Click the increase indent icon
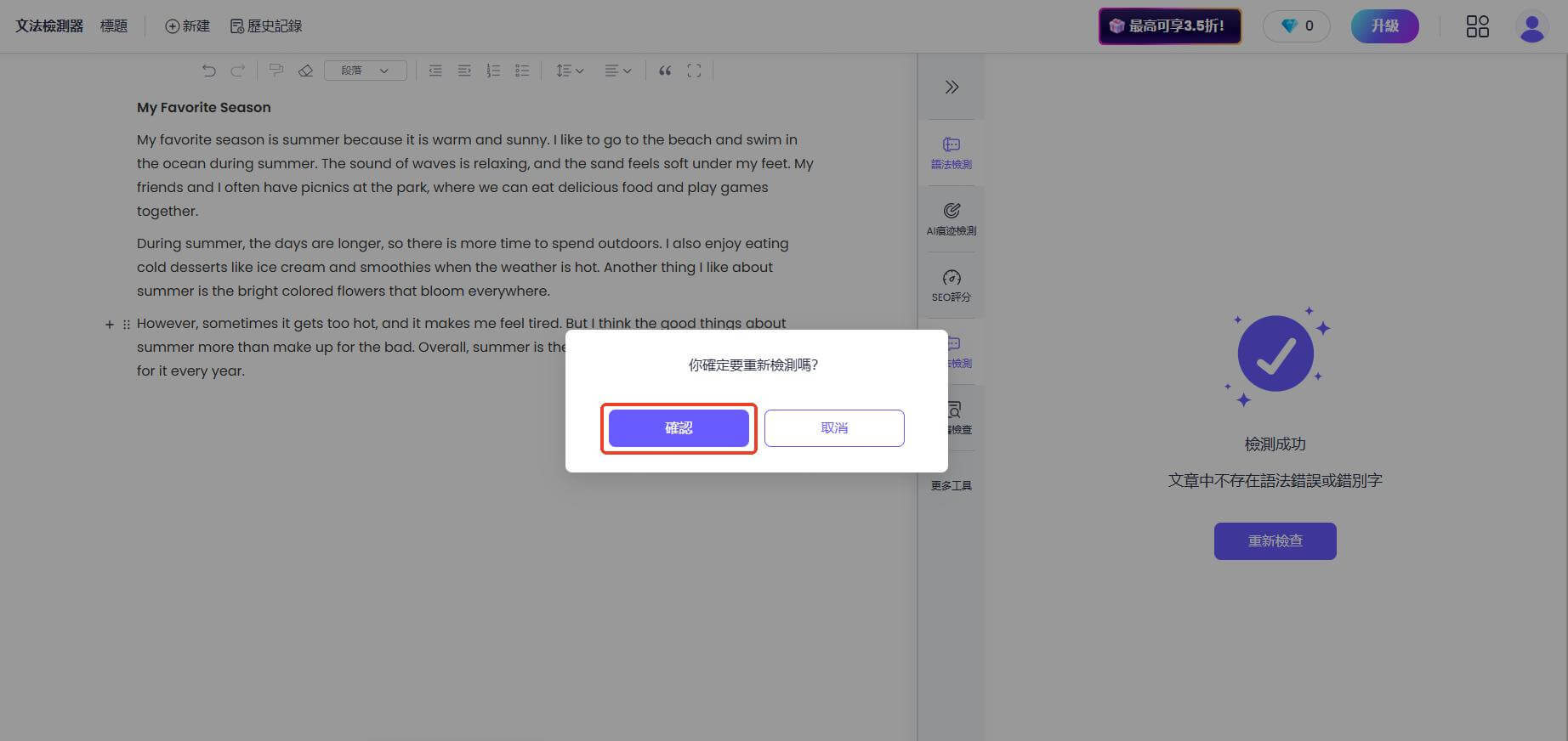This screenshot has height=741, width=1568. 464,71
